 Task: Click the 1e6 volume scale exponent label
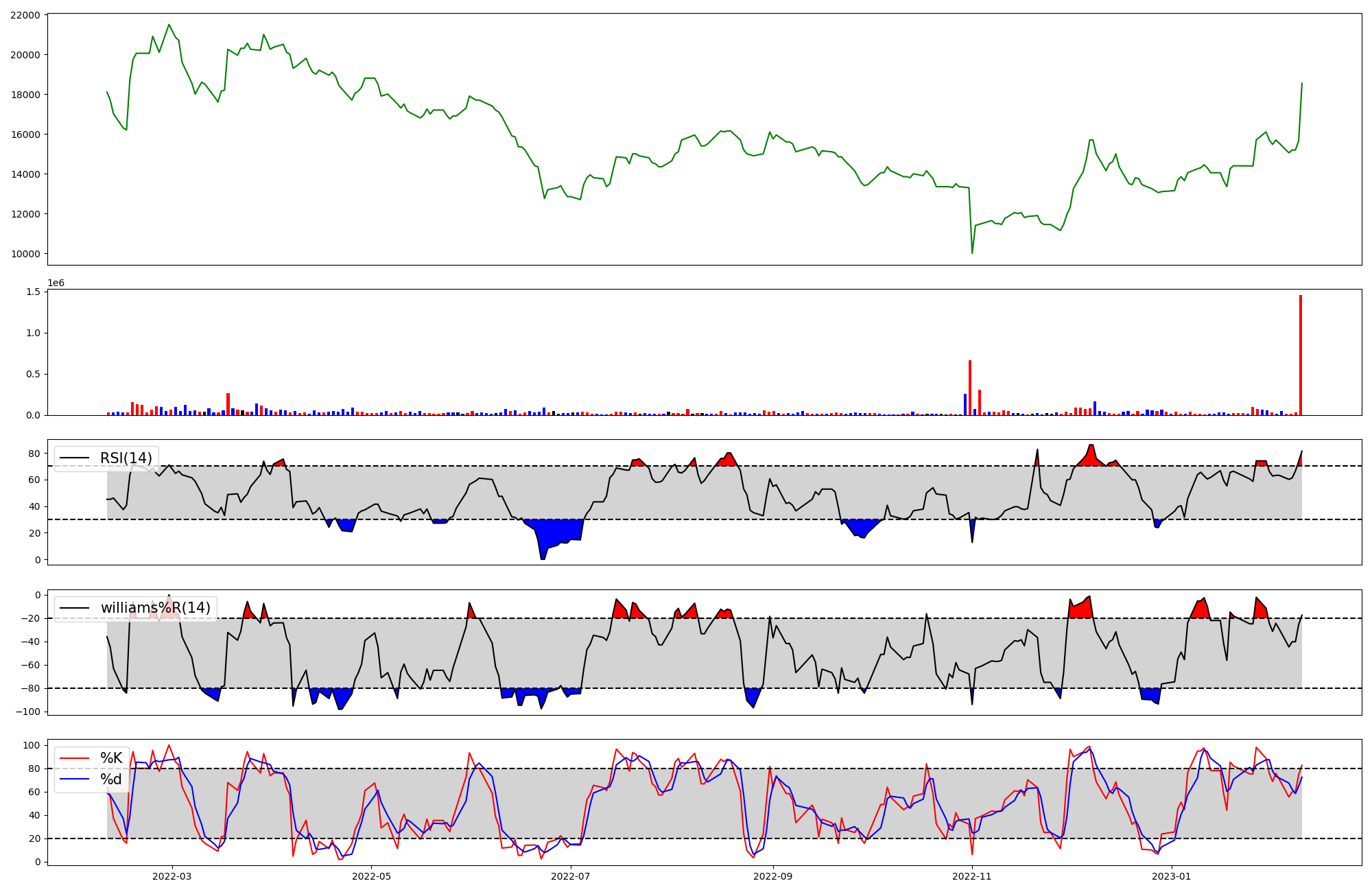point(56,283)
